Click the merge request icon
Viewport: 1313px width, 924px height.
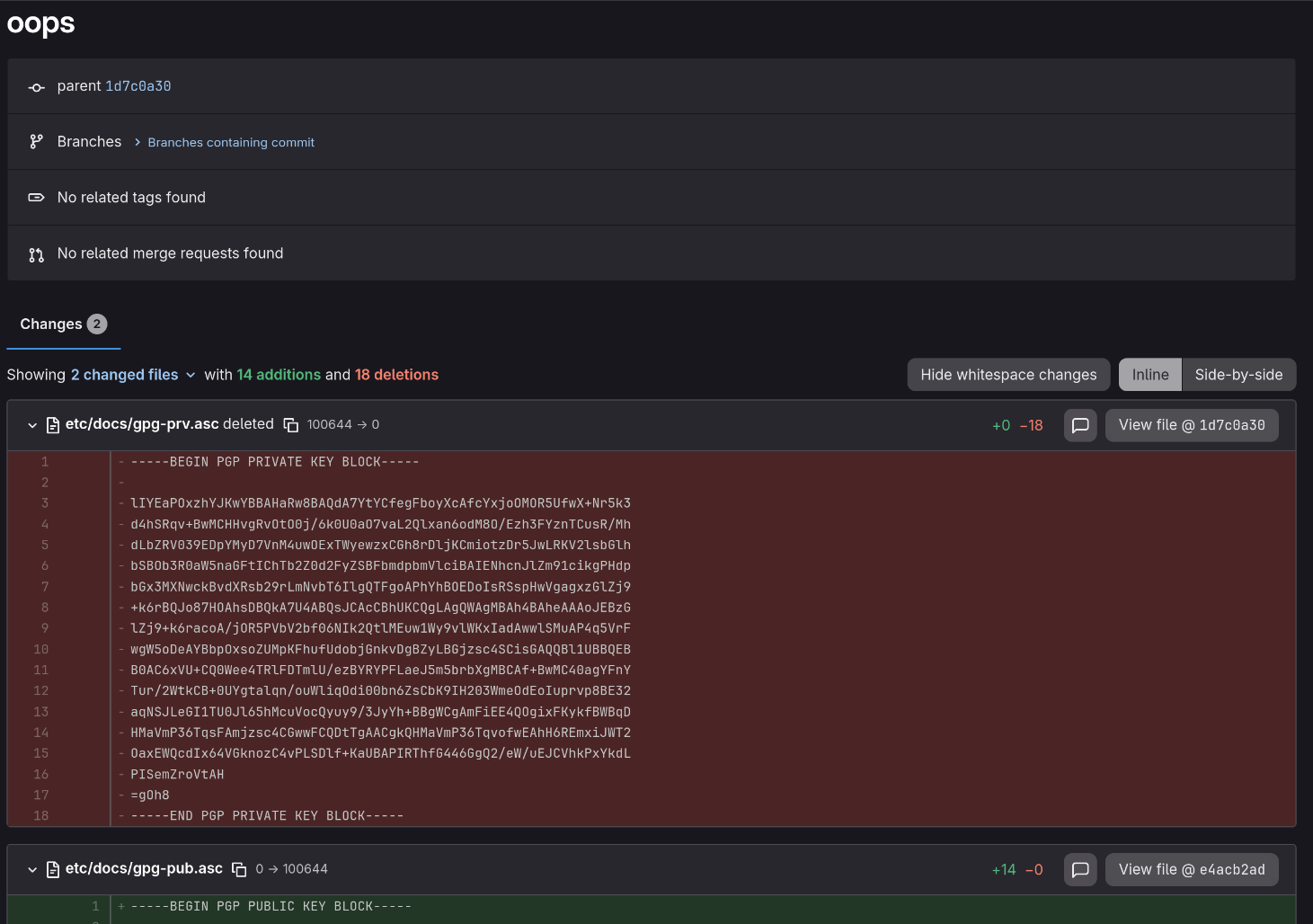pos(36,254)
